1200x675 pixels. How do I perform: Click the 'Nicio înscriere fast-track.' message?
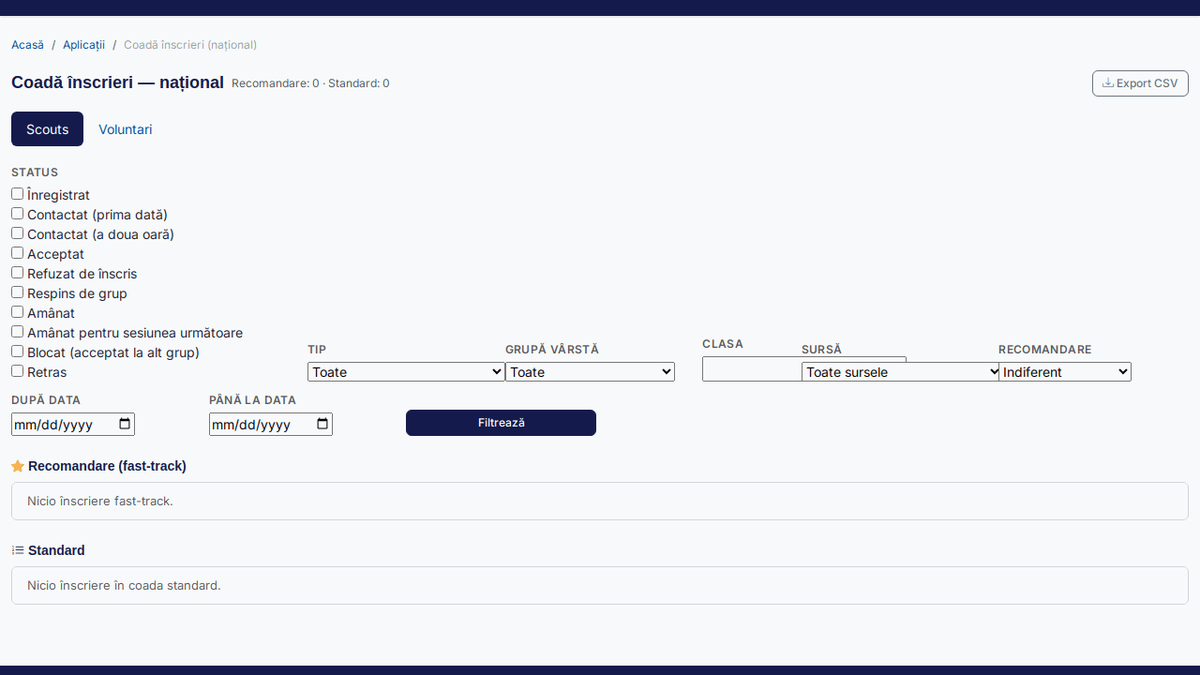click(x=100, y=501)
